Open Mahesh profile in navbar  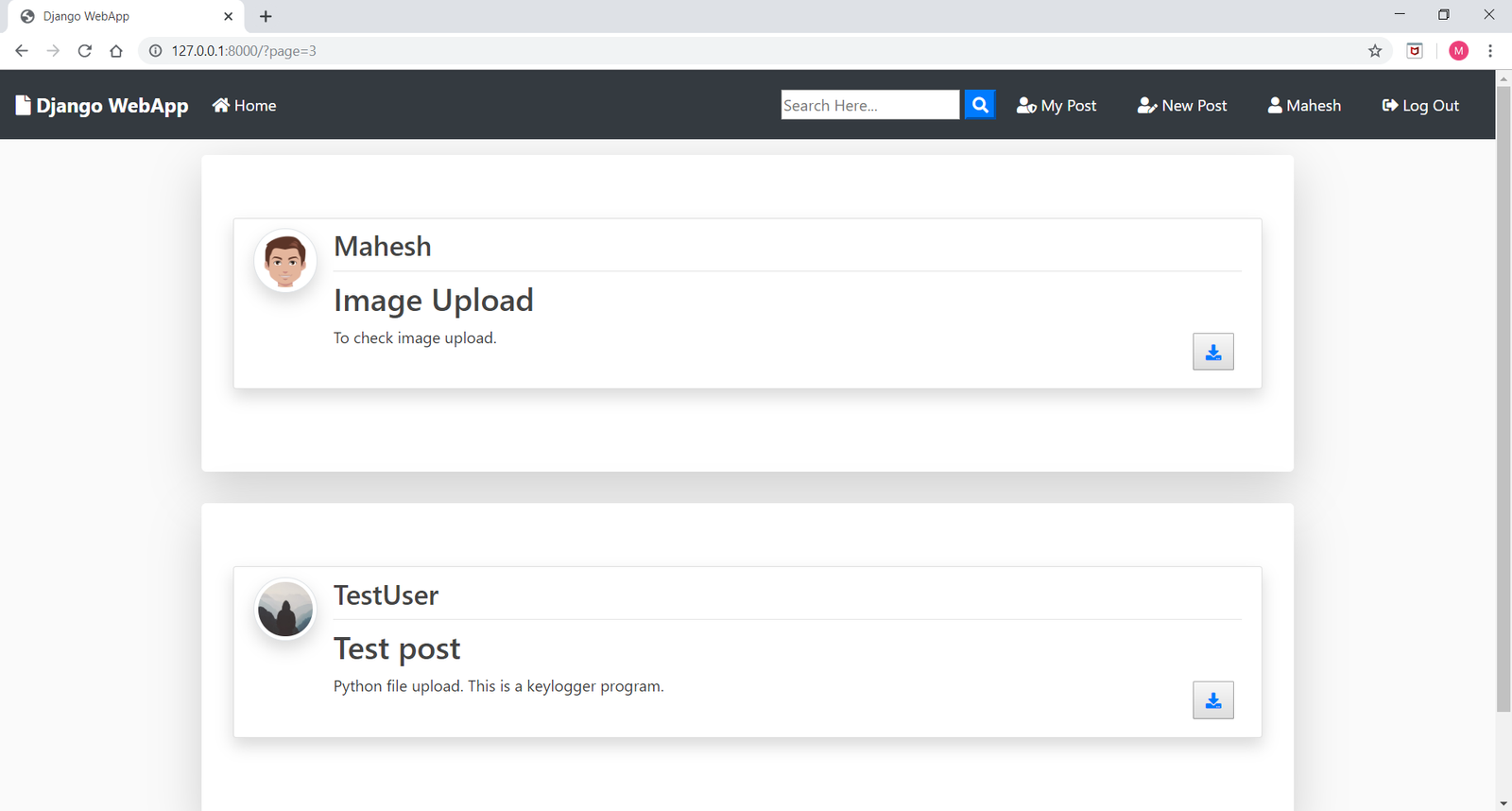click(1304, 106)
